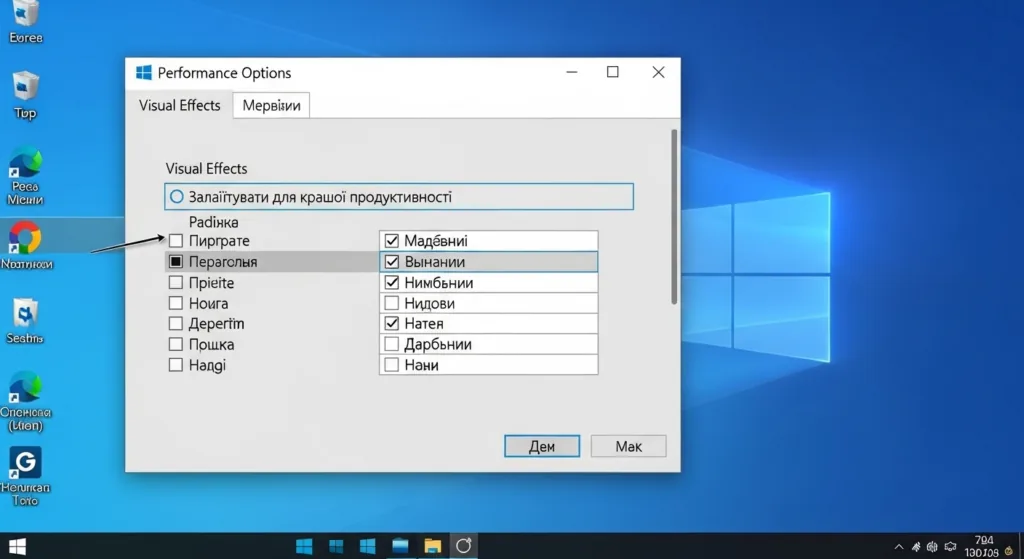Click the Performance Options title bar logo

pyautogui.click(x=144, y=72)
